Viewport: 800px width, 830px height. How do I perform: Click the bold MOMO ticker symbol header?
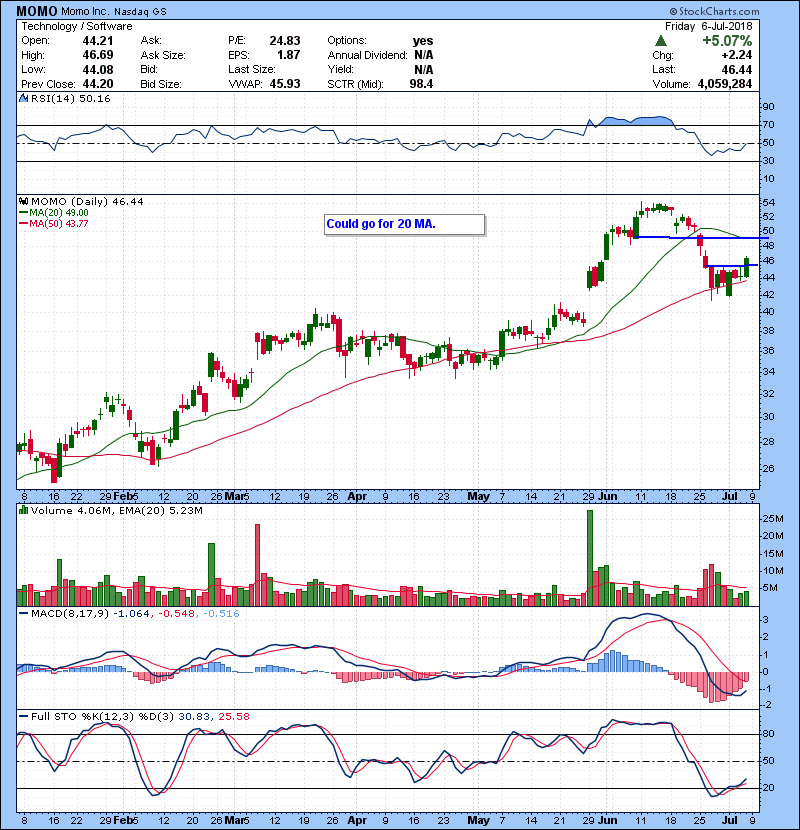37,11
